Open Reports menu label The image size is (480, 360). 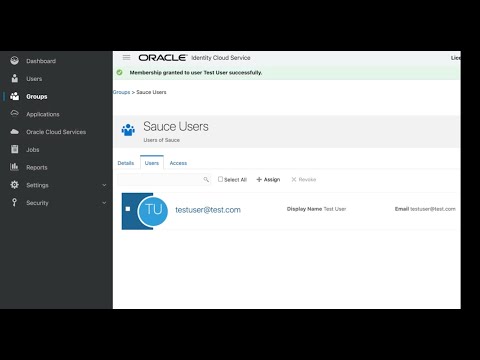[37, 167]
